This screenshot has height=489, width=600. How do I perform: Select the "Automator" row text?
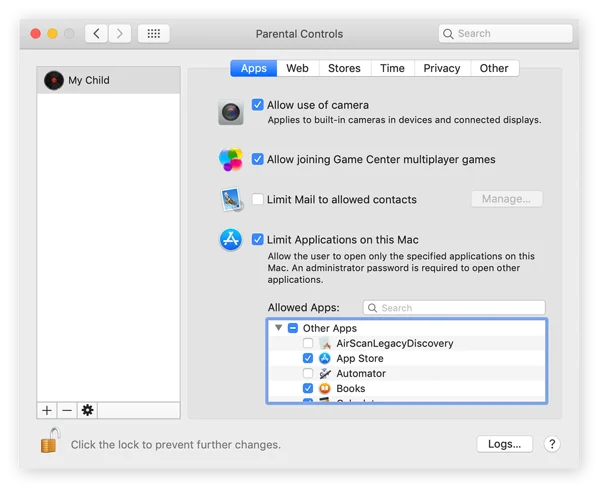(x=361, y=373)
